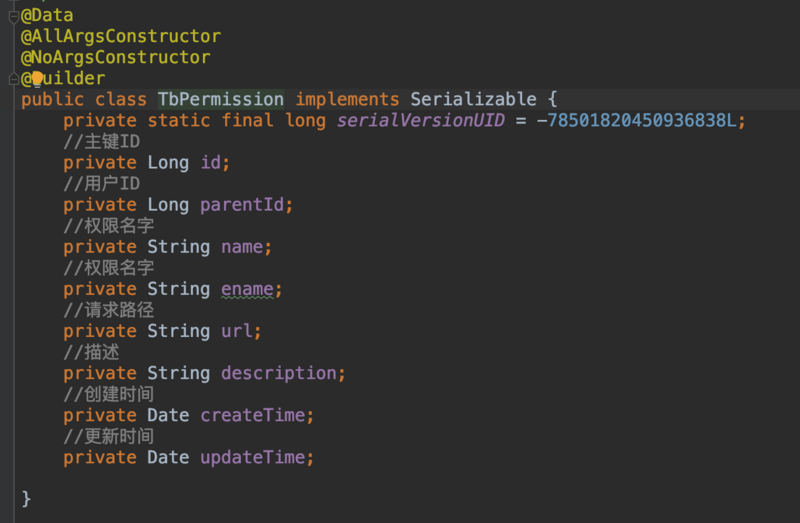This screenshot has height=523, width=800.
Task: Click the //请求路径 comment
Action: pyautogui.click(x=108, y=310)
